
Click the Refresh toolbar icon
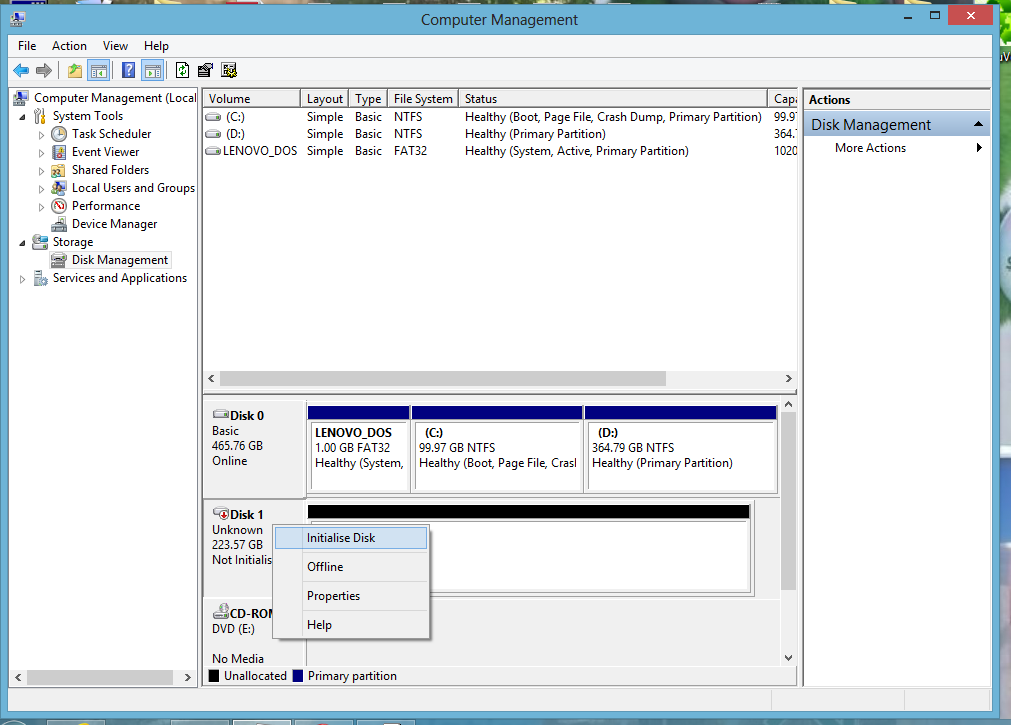tap(182, 70)
